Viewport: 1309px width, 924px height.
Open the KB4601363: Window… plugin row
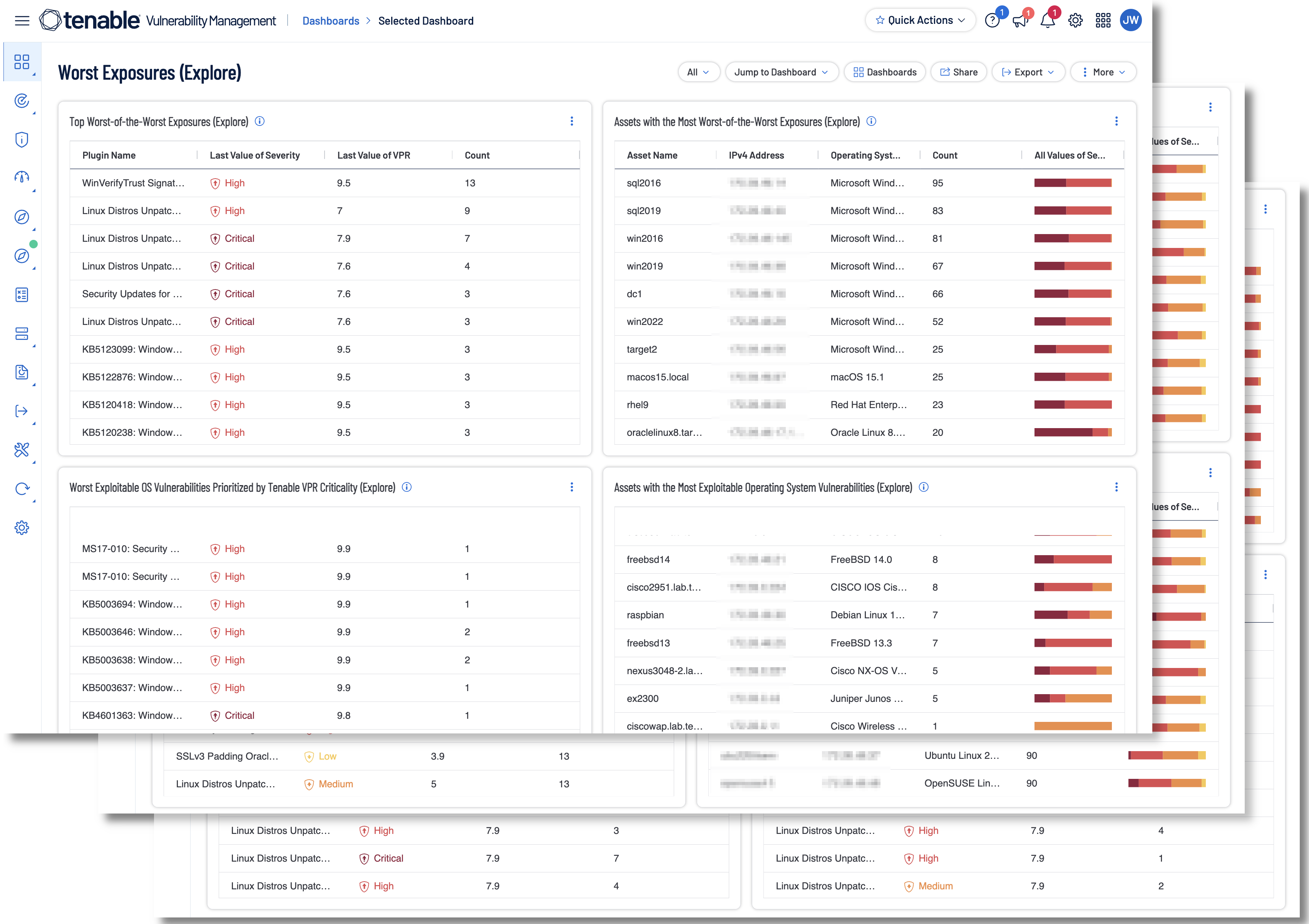(325, 716)
